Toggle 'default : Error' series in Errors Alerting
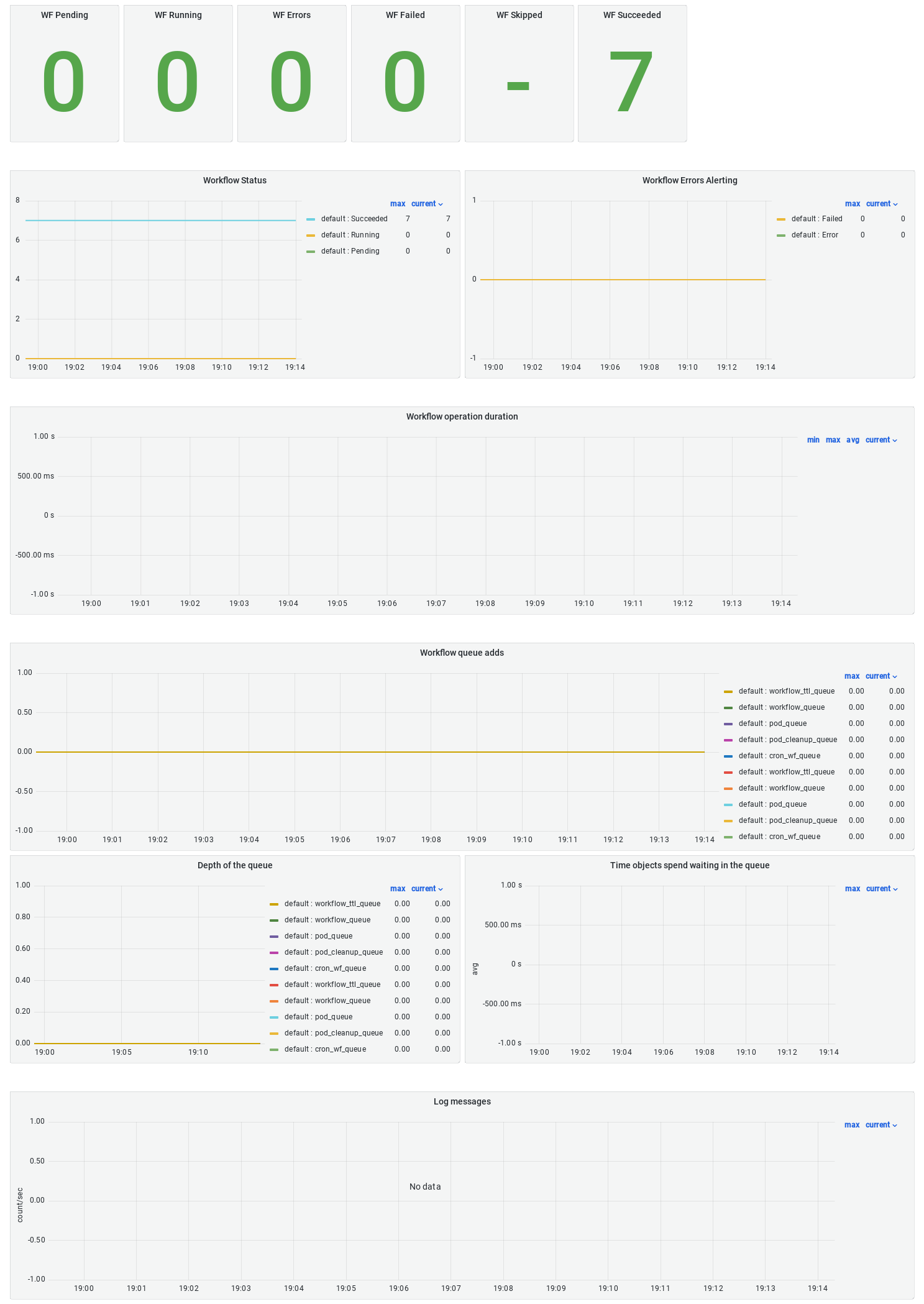Image resolution: width=924 pixels, height=1304 pixels. tap(815, 235)
